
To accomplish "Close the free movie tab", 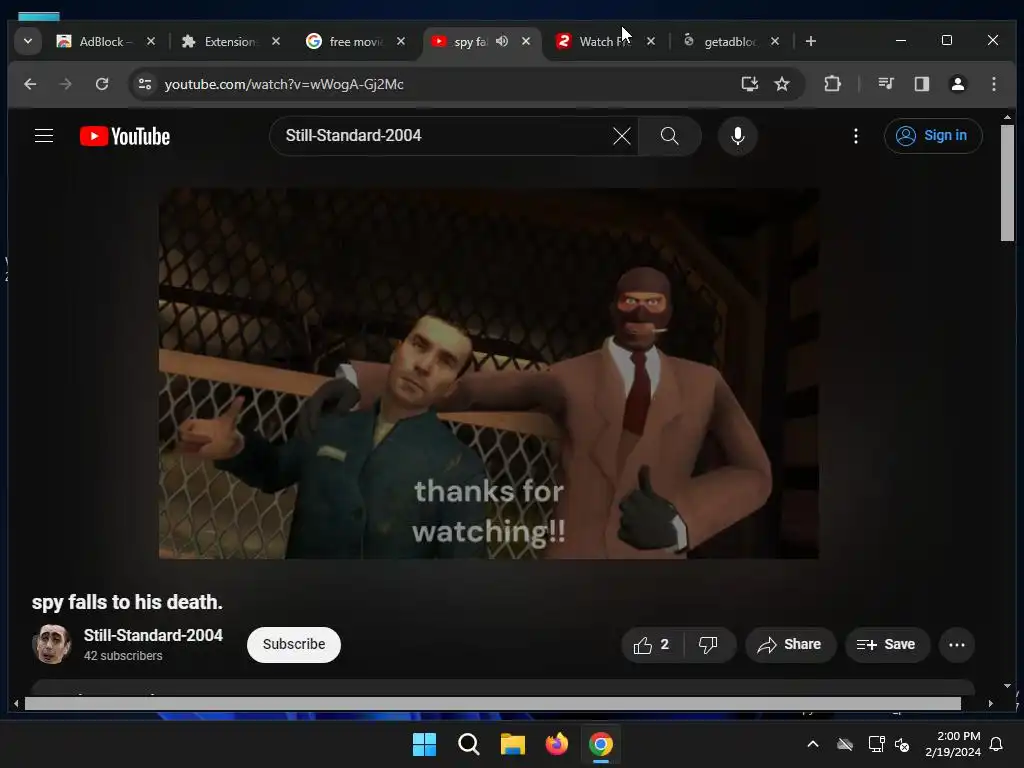I will [401, 41].
